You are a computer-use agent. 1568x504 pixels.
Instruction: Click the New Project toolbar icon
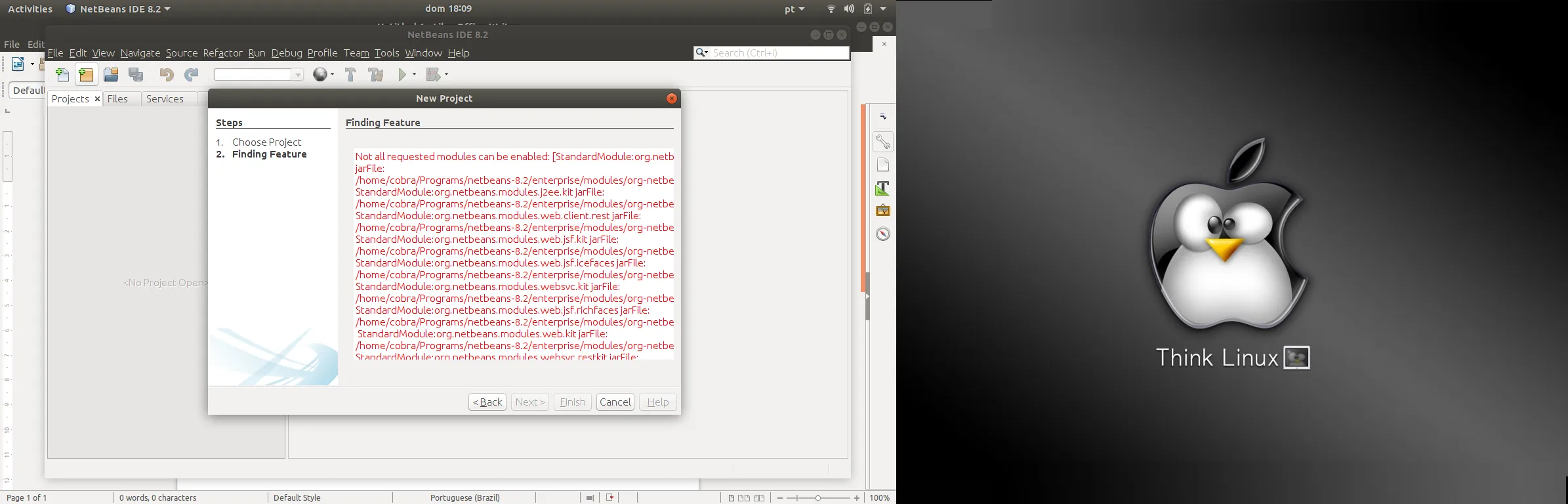pos(86,75)
